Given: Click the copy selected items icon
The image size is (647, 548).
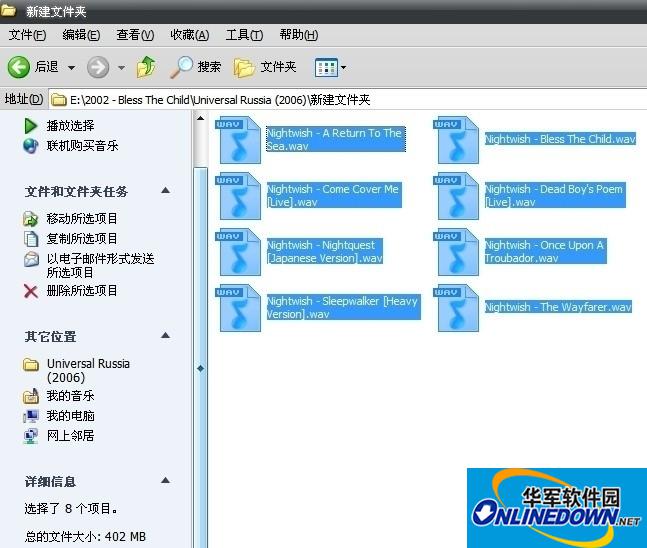Looking at the screenshot, I should 31,239.
